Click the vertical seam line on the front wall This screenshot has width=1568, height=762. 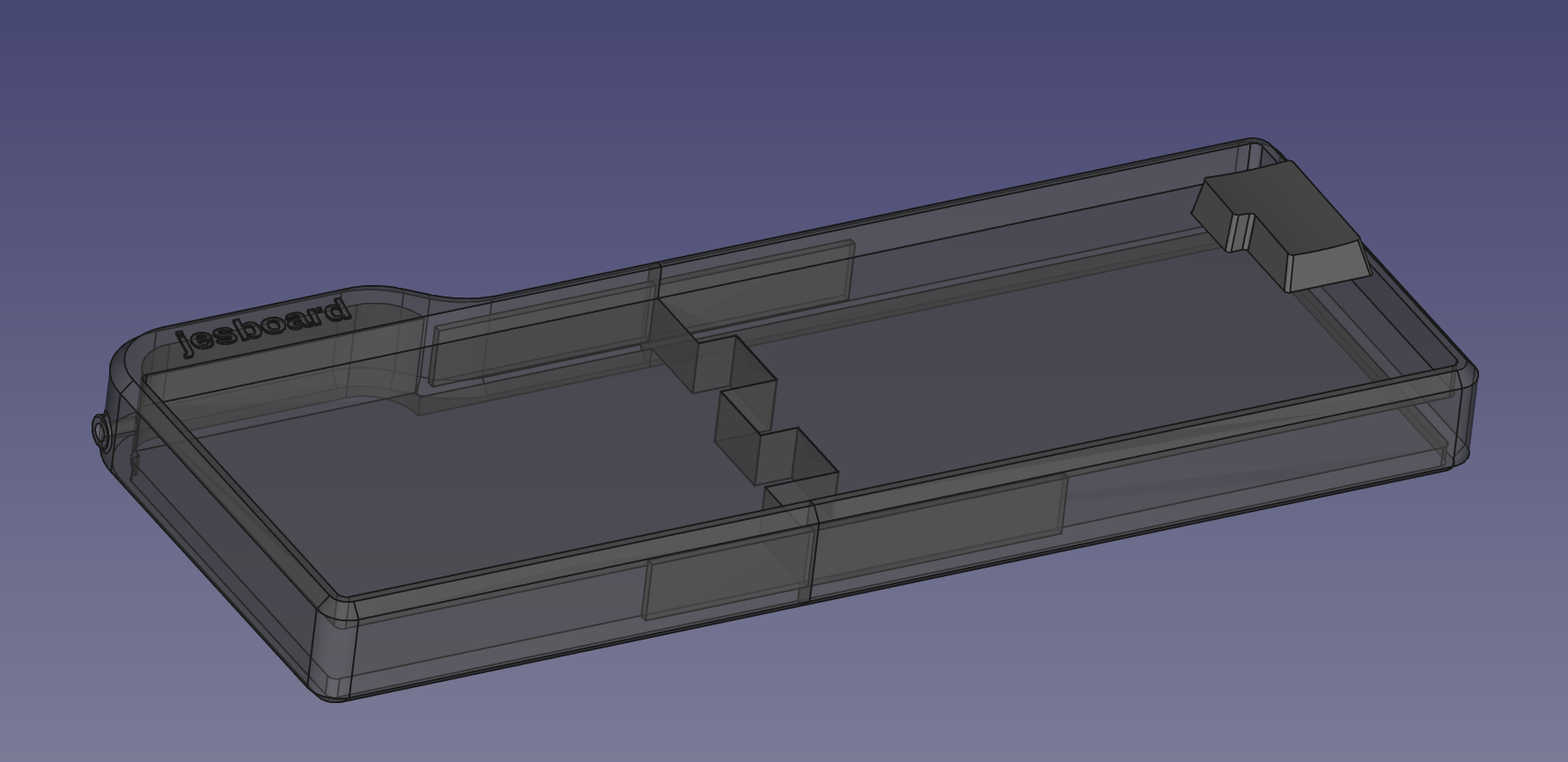tap(813, 554)
